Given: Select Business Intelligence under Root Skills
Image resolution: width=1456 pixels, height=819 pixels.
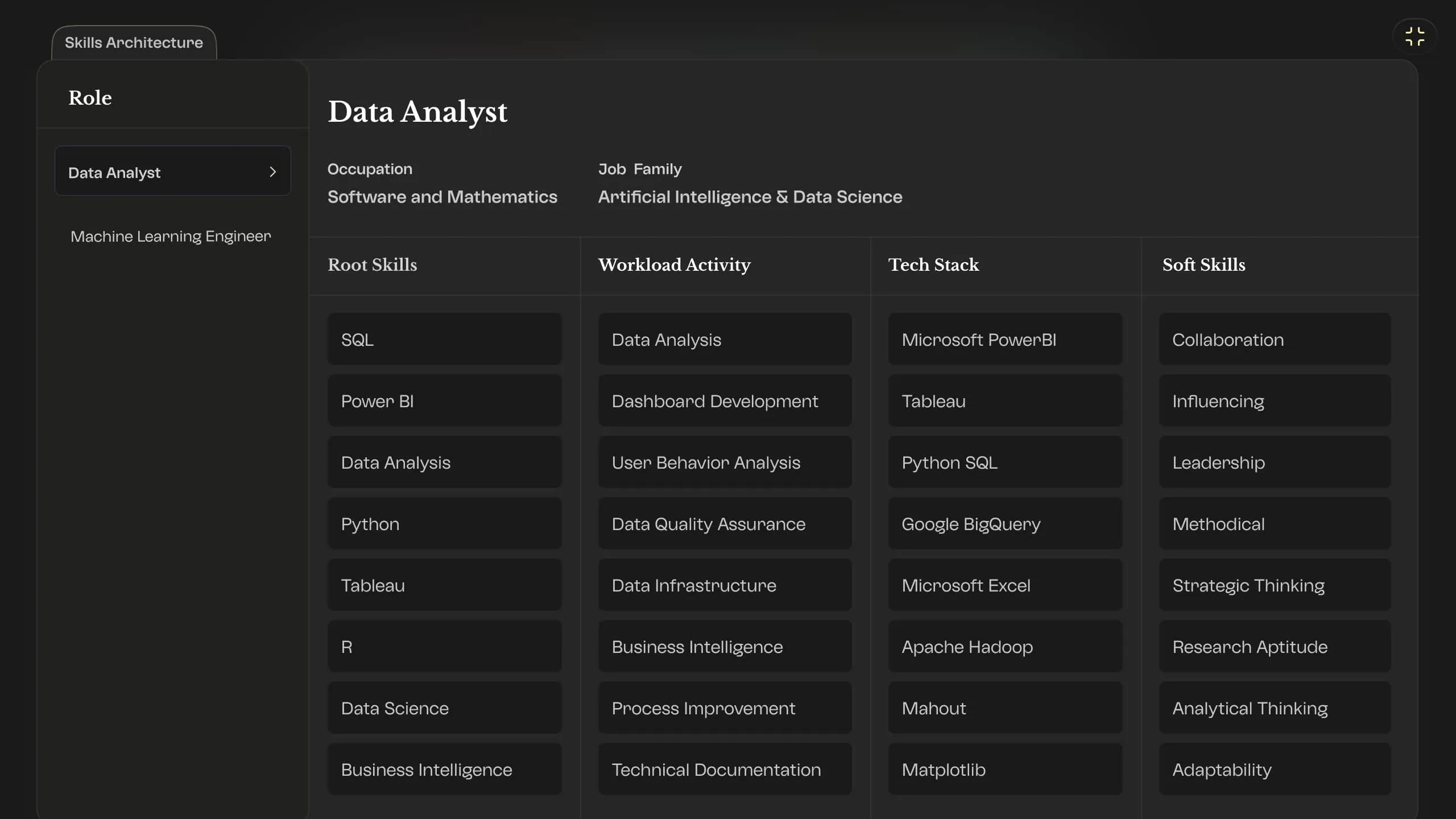Looking at the screenshot, I should [444, 770].
